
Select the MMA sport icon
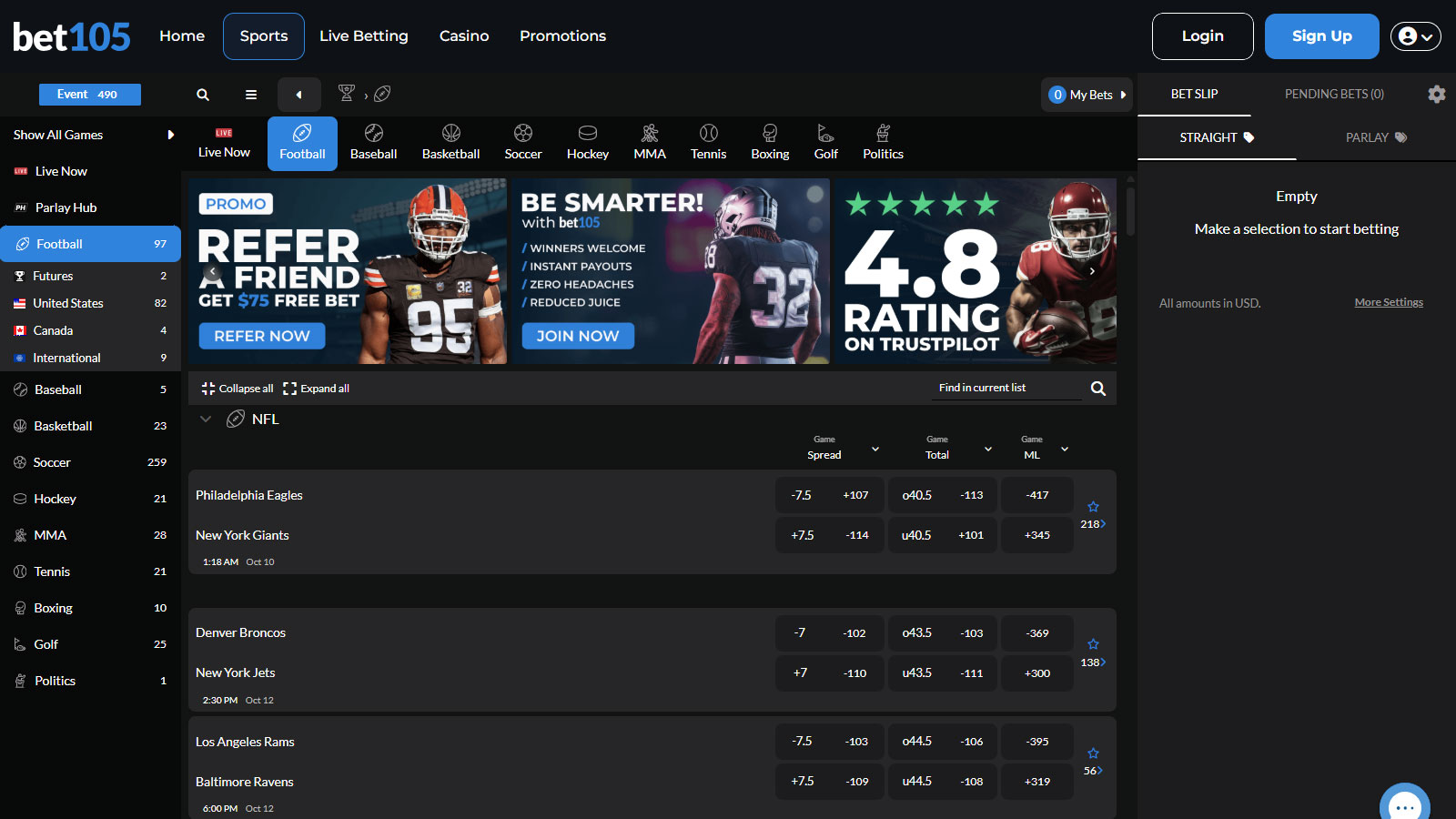[x=650, y=142]
